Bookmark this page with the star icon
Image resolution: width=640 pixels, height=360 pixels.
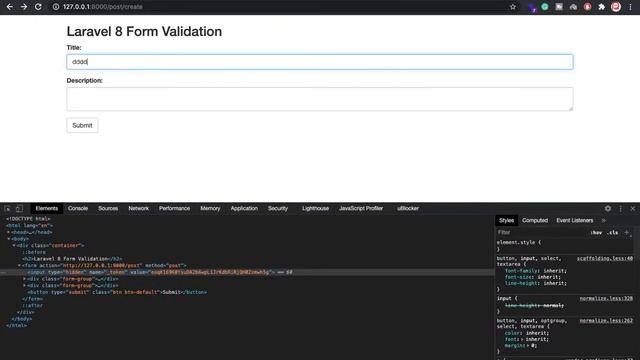[x=513, y=7]
